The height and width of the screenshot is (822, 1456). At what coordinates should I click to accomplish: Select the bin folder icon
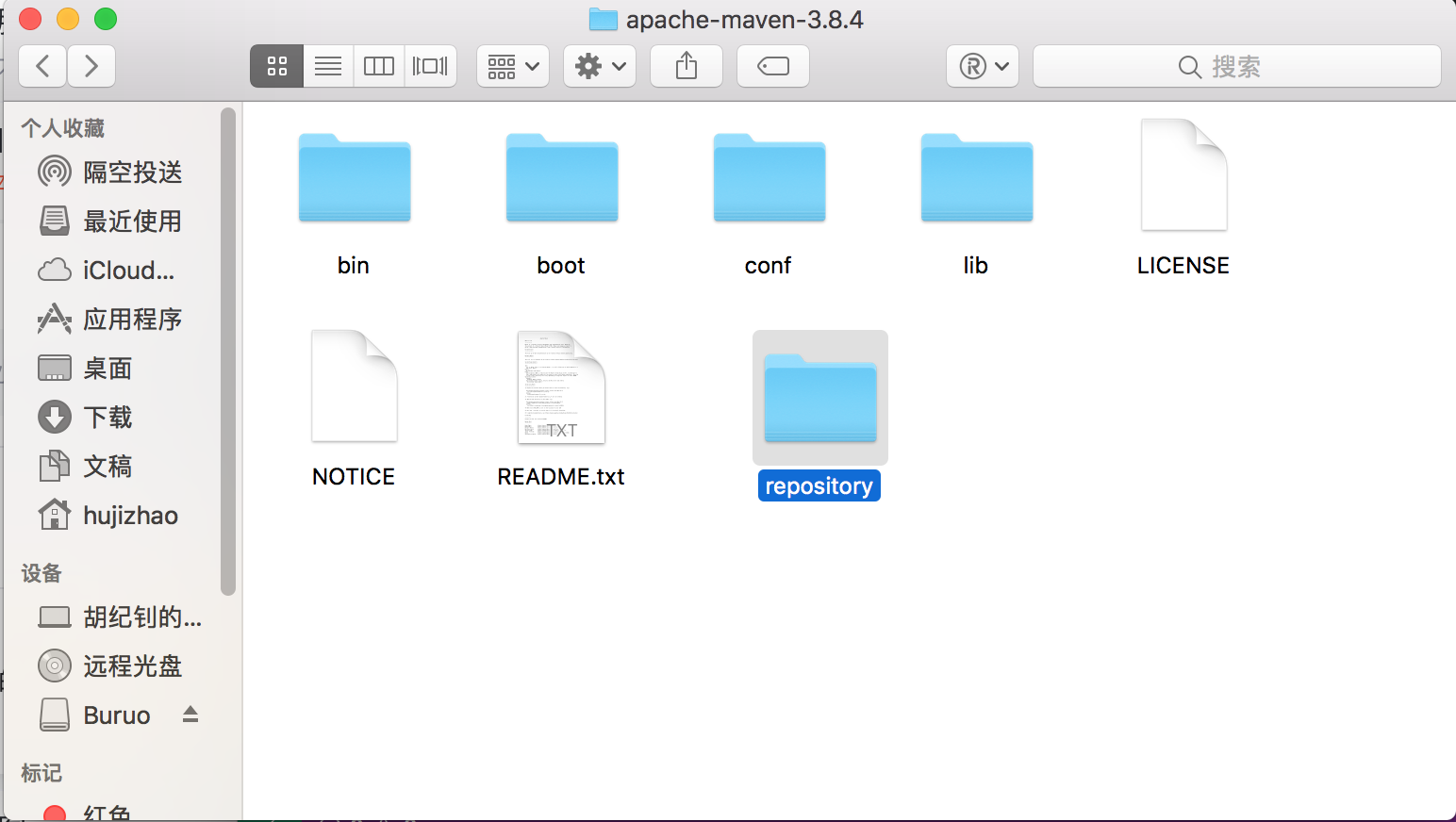pyautogui.click(x=355, y=178)
